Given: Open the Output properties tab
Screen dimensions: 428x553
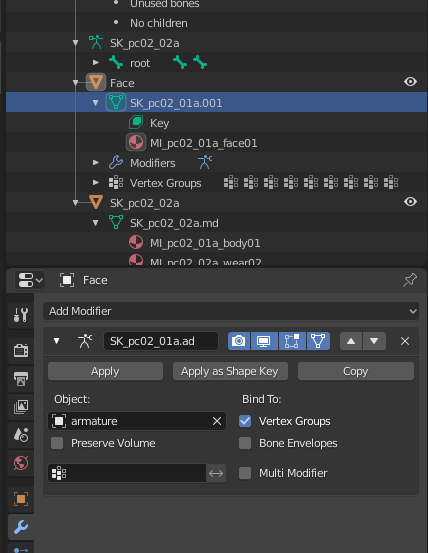Looking at the screenshot, I should click(21, 379).
